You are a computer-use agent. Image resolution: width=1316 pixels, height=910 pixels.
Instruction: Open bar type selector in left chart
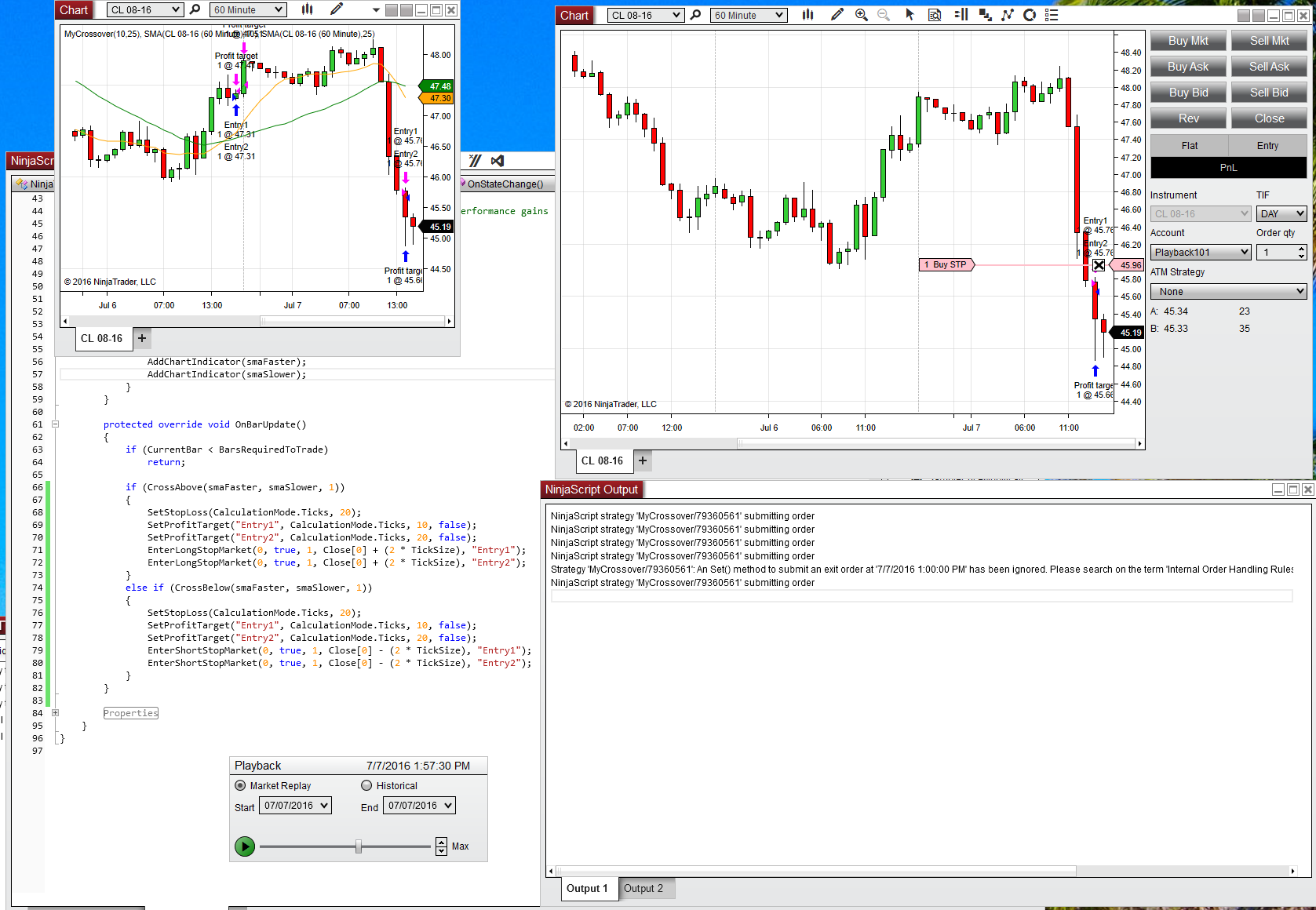tap(308, 9)
